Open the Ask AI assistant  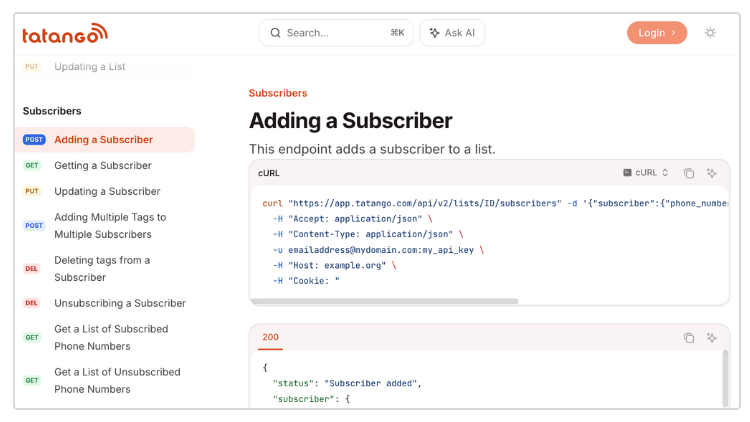pos(452,33)
